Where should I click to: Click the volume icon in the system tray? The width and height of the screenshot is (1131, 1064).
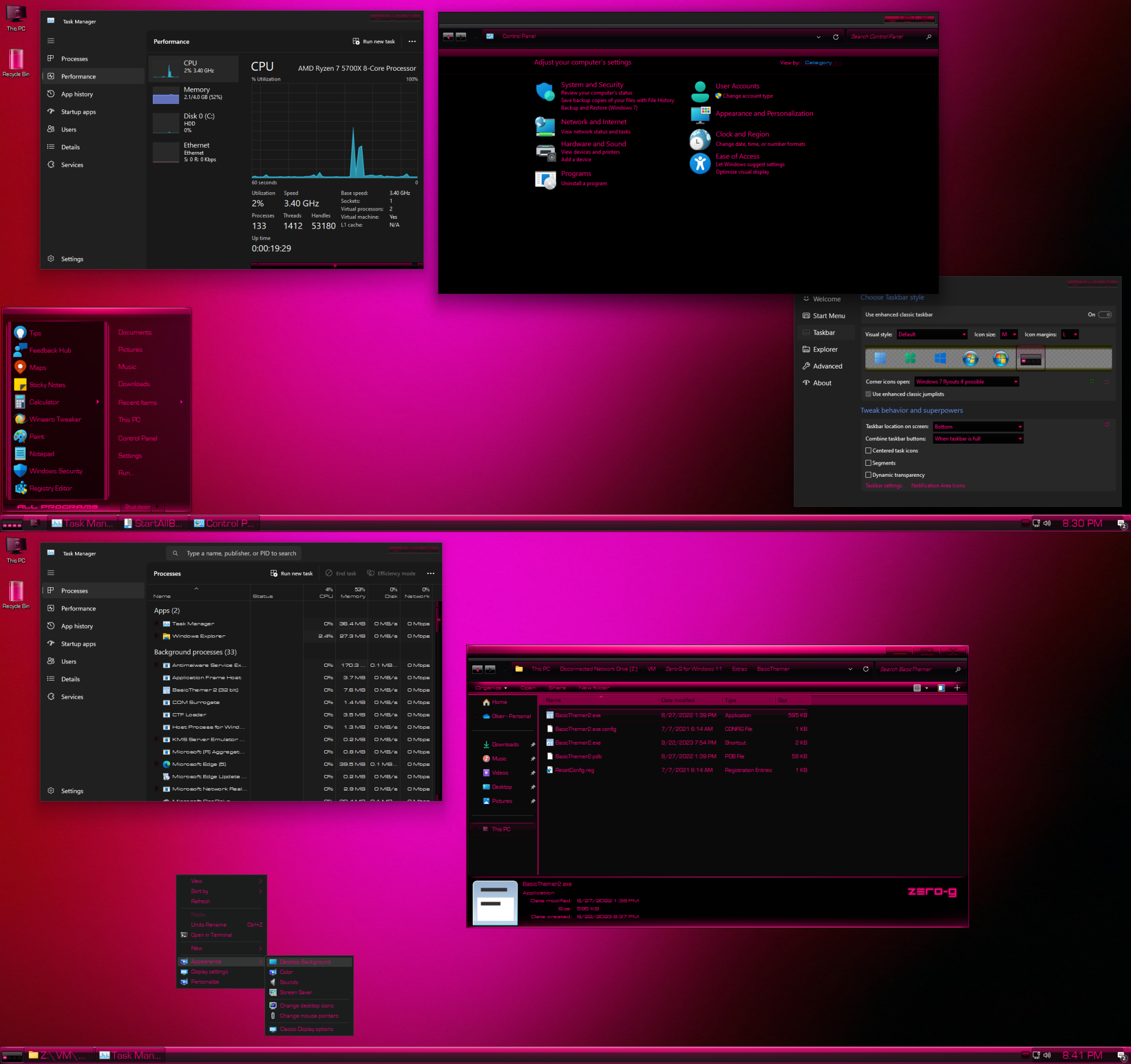tap(1048, 523)
